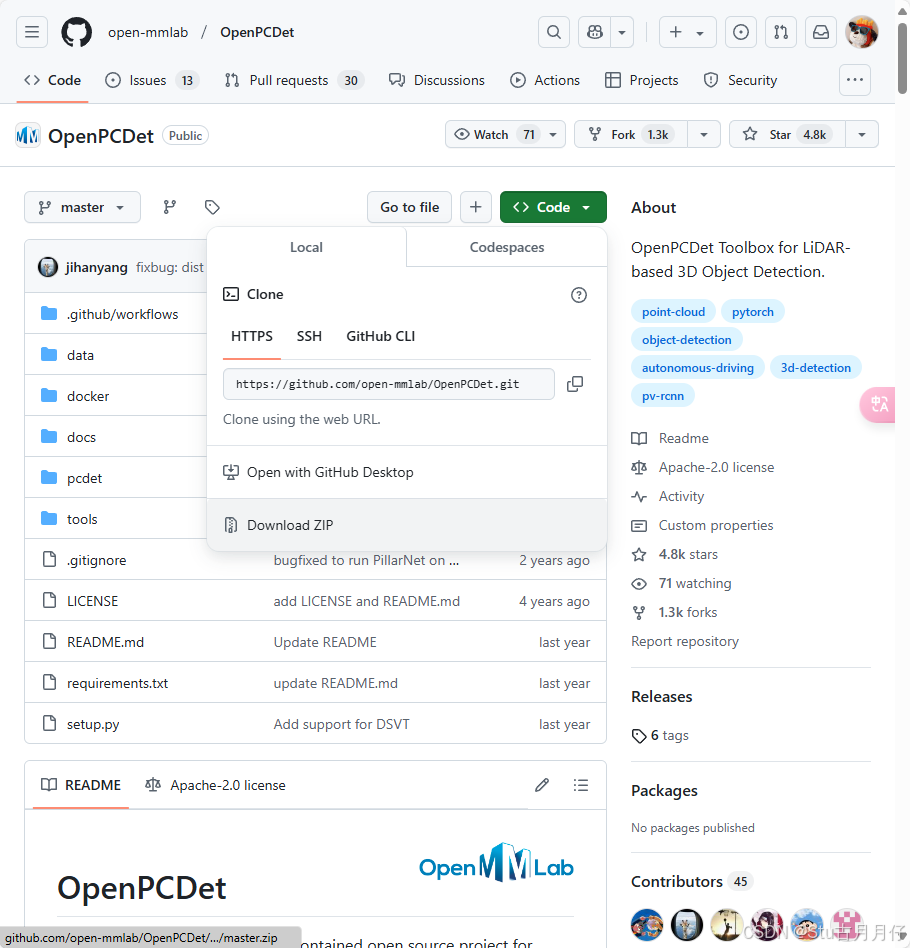Screen dimensions: 910x948
Task: Open GitHub Copilot chat icon
Action: point(595,32)
